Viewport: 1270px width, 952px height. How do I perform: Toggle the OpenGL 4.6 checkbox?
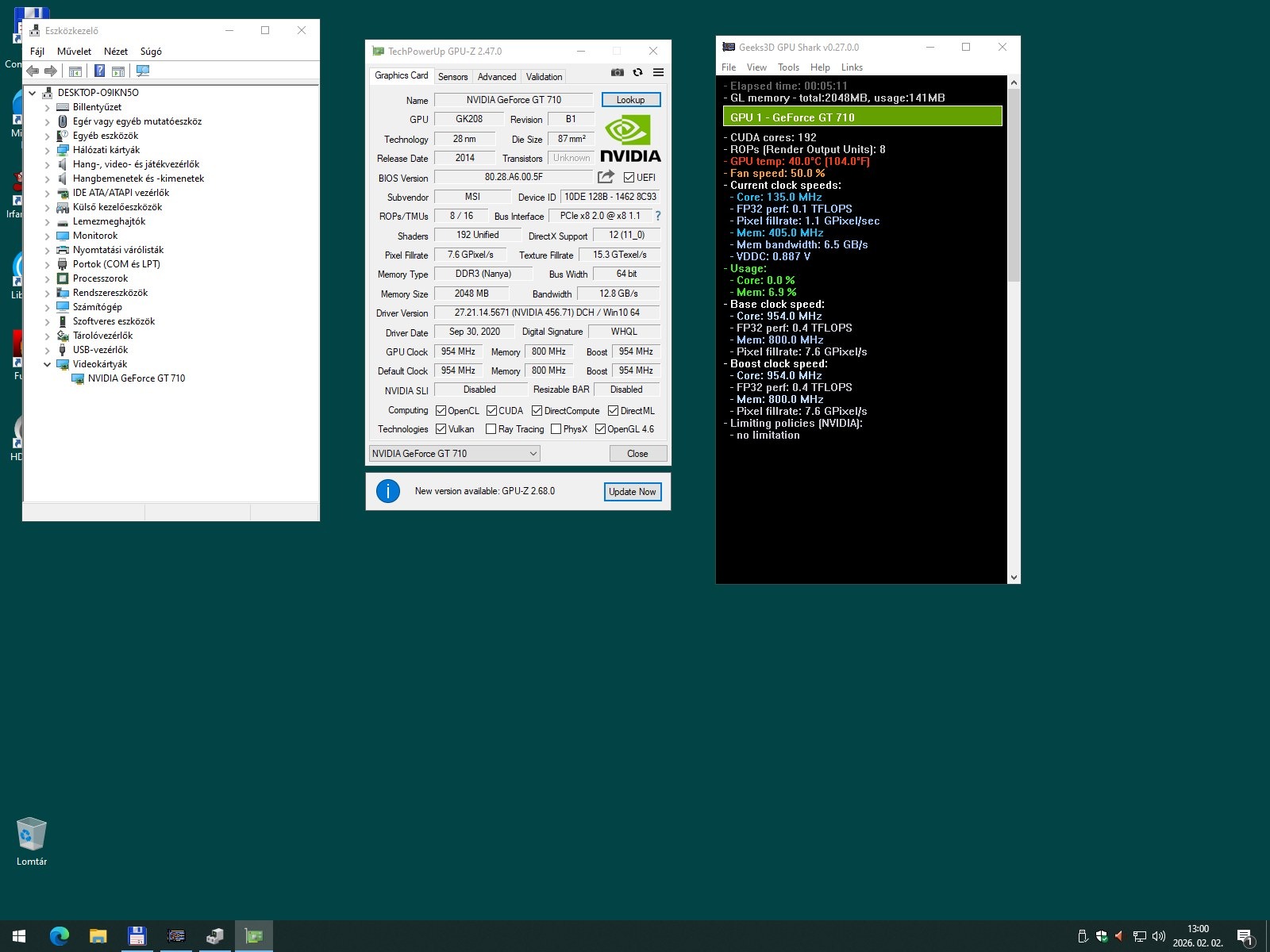coord(600,429)
